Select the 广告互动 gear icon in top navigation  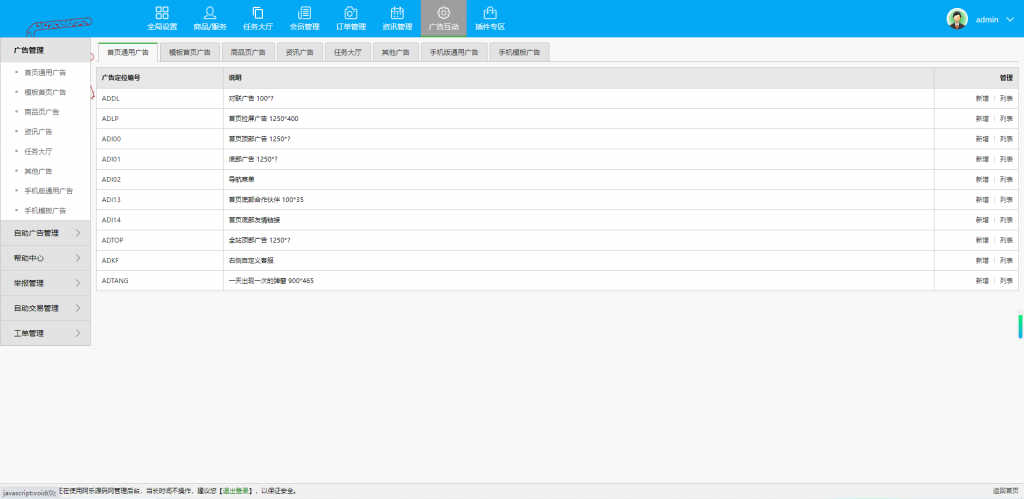(443, 12)
